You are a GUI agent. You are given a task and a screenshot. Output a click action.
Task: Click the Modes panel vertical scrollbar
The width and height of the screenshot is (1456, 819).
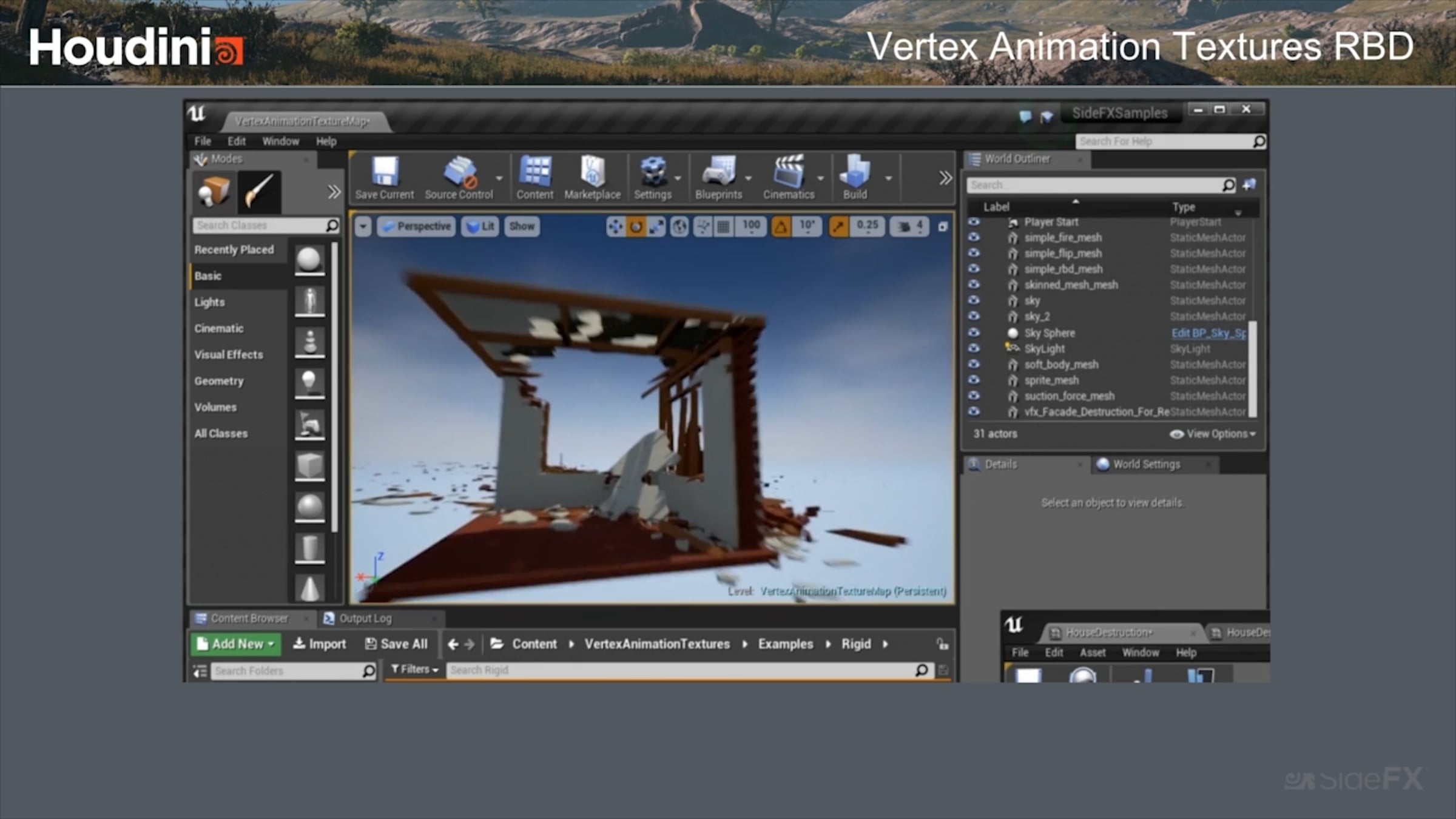[x=334, y=386]
